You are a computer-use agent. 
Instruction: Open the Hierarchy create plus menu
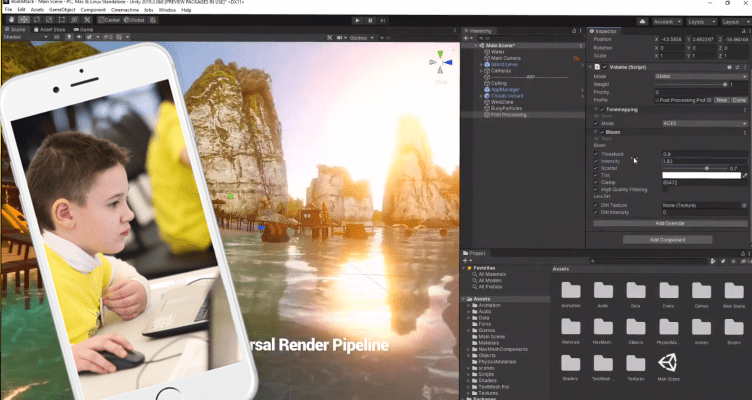467,38
